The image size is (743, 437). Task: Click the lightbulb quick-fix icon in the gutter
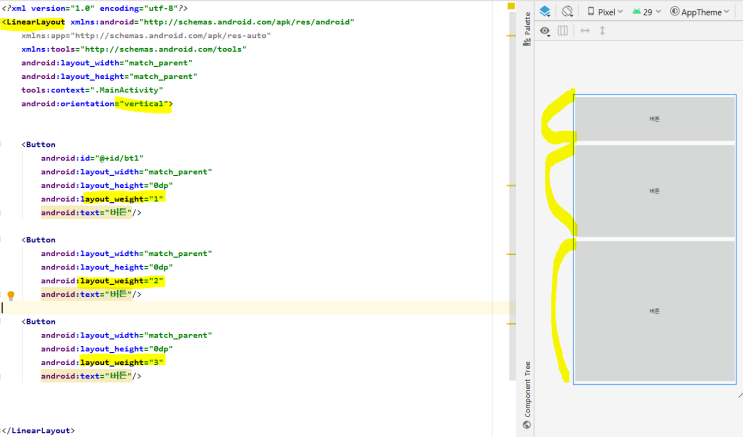(11, 296)
